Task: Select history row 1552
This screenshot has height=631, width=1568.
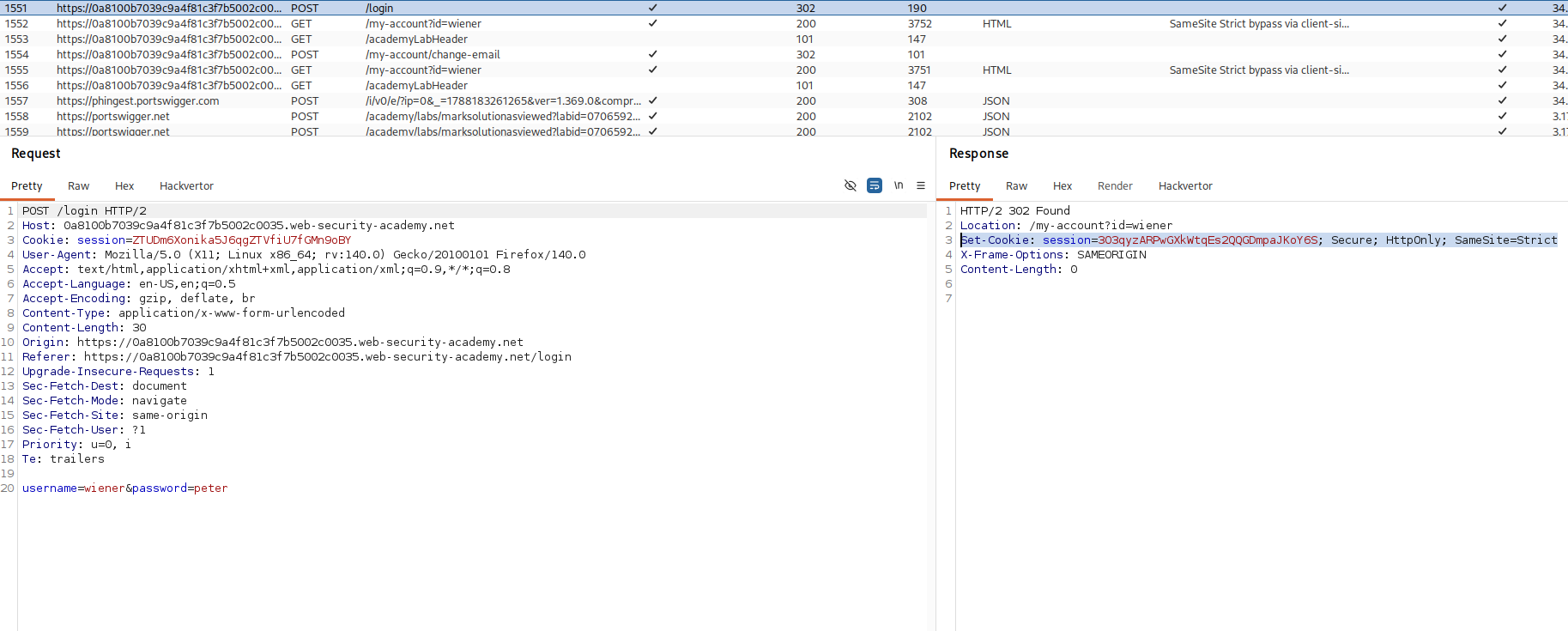Action: tap(784, 23)
